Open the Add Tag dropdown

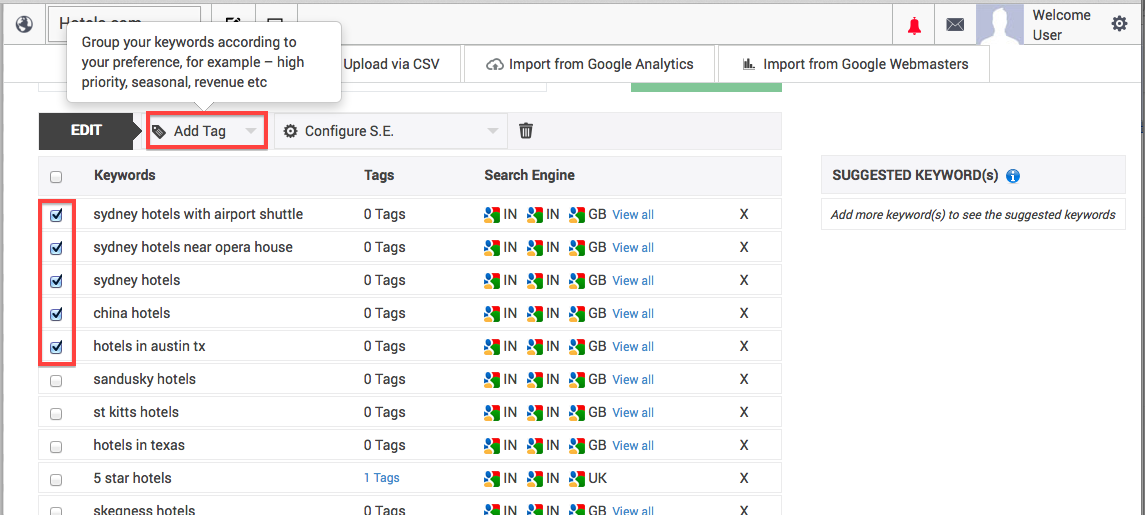(x=206, y=131)
